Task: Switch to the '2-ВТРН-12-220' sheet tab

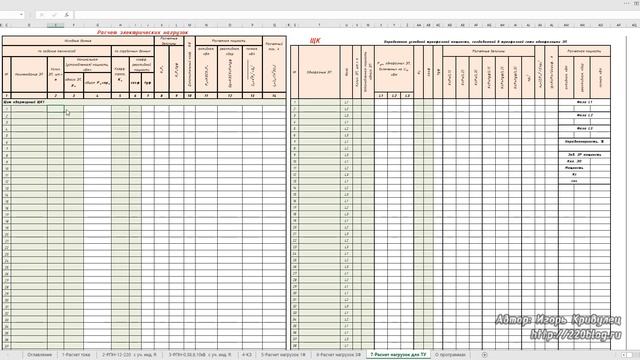Action: [129, 355]
